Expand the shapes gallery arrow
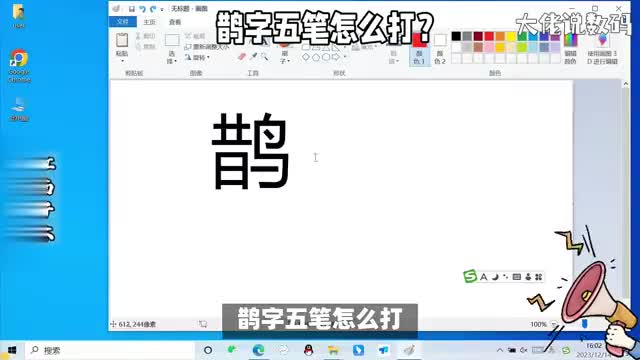The image size is (640, 360). point(345,57)
